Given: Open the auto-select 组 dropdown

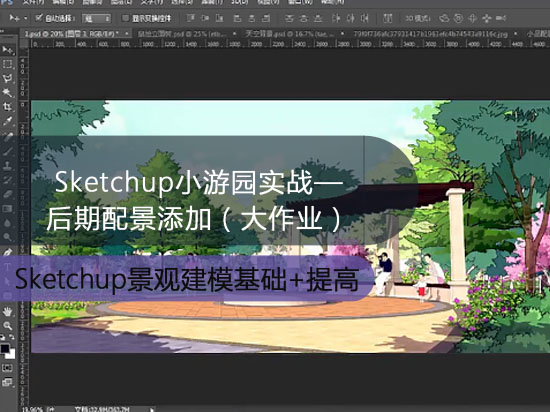Looking at the screenshot, I should pos(96,18).
